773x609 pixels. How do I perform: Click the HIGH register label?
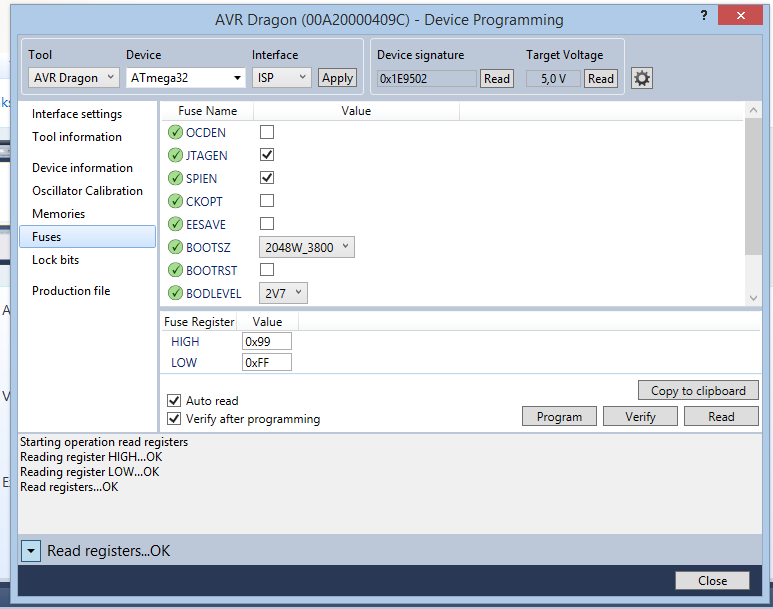click(185, 341)
